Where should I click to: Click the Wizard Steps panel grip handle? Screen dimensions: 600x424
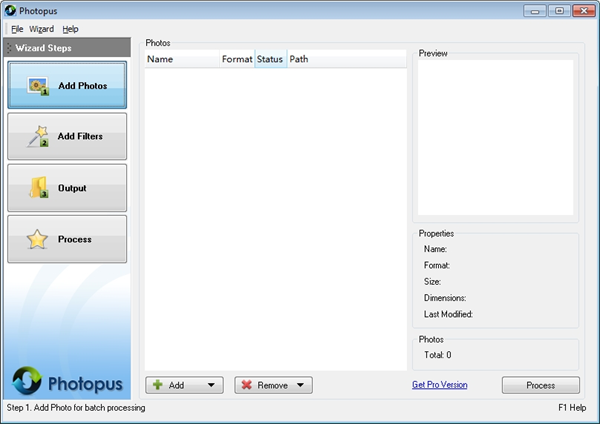pyautogui.click(x=9, y=48)
